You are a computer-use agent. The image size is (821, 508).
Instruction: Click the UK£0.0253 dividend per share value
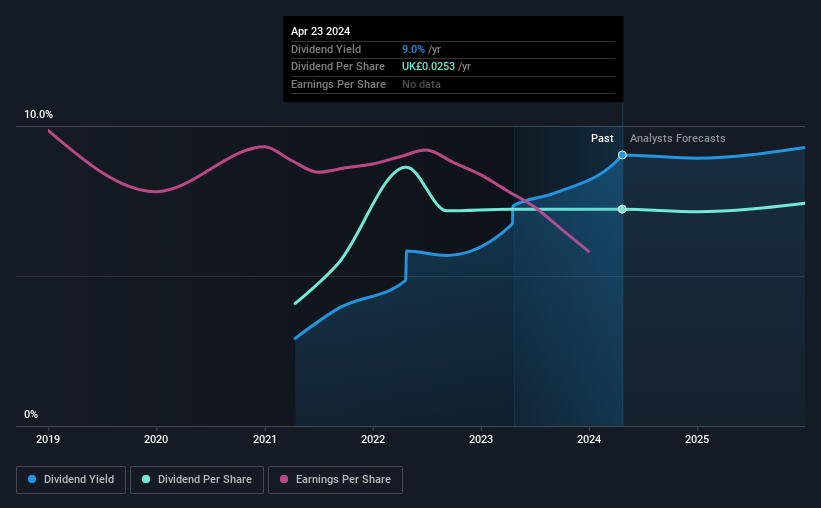click(428, 67)
